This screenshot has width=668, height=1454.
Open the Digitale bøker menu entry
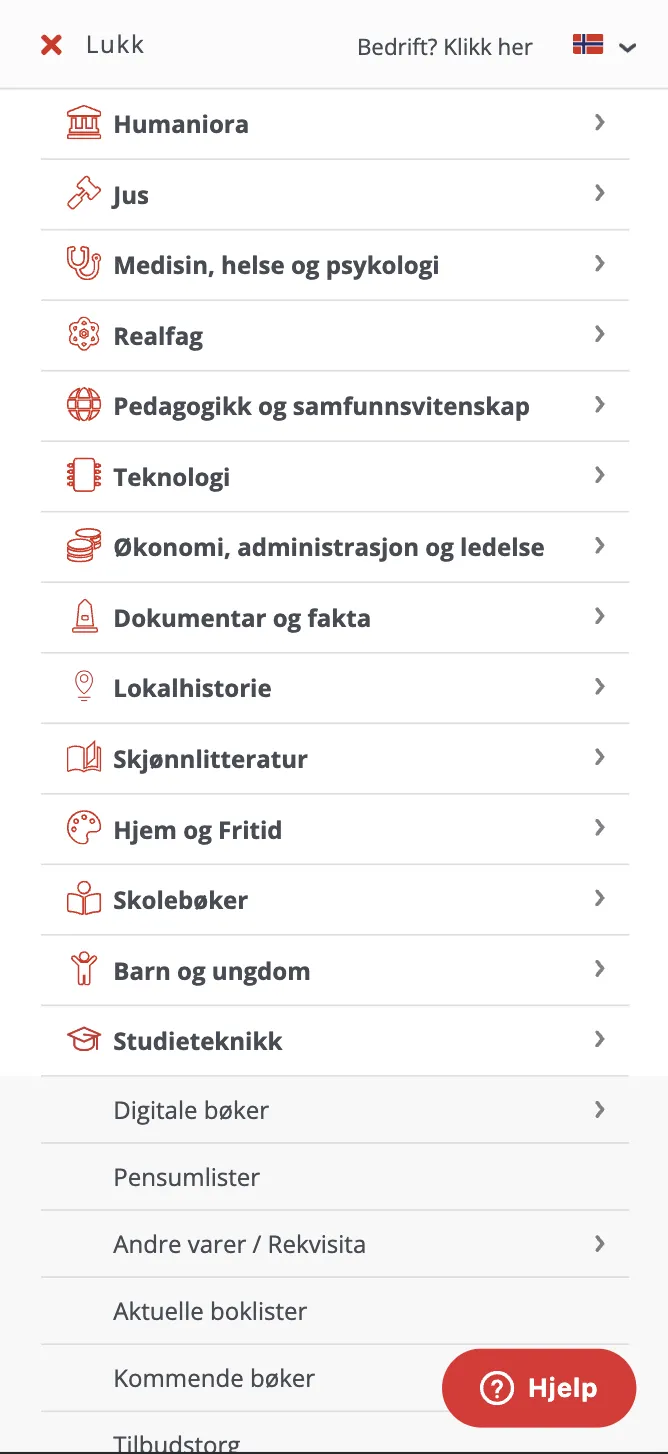click(191, 1110)
